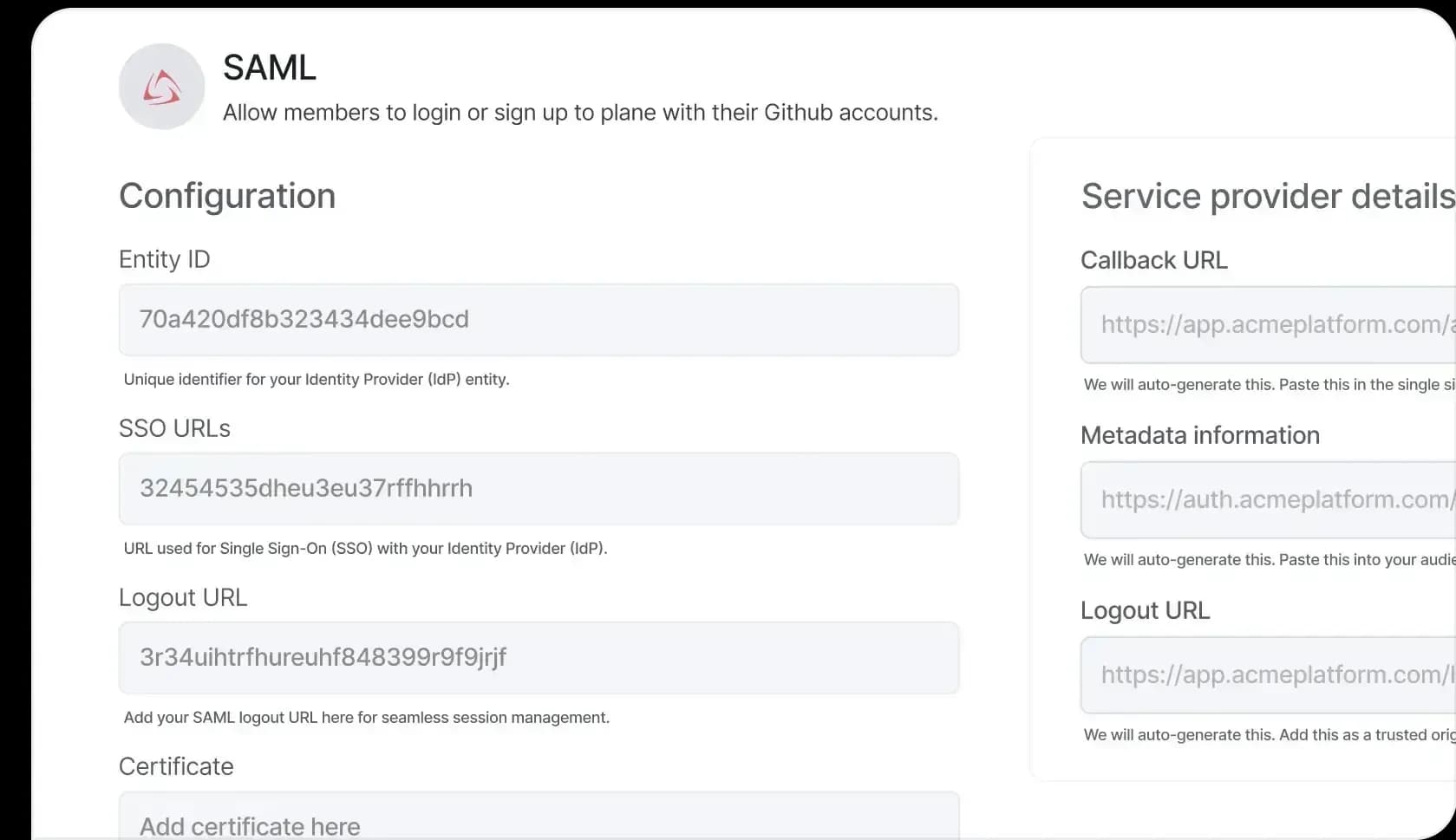Click the 70a420df8b323434dee9bcd Entity ID value
This screenshot has width=1456, height=840.
pyautogui.click(x=303, y=320)
